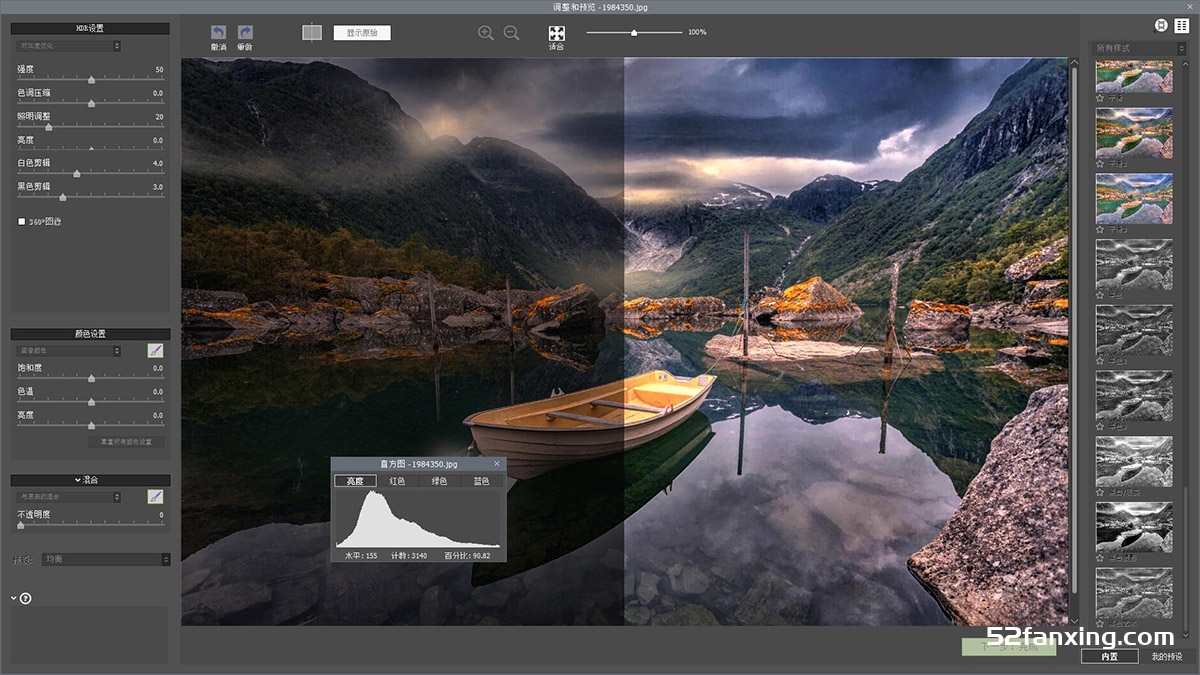Select the 红色 tab in histogram
The height and width of the screenshot is (675, 1200).
(x=397, y=481)
